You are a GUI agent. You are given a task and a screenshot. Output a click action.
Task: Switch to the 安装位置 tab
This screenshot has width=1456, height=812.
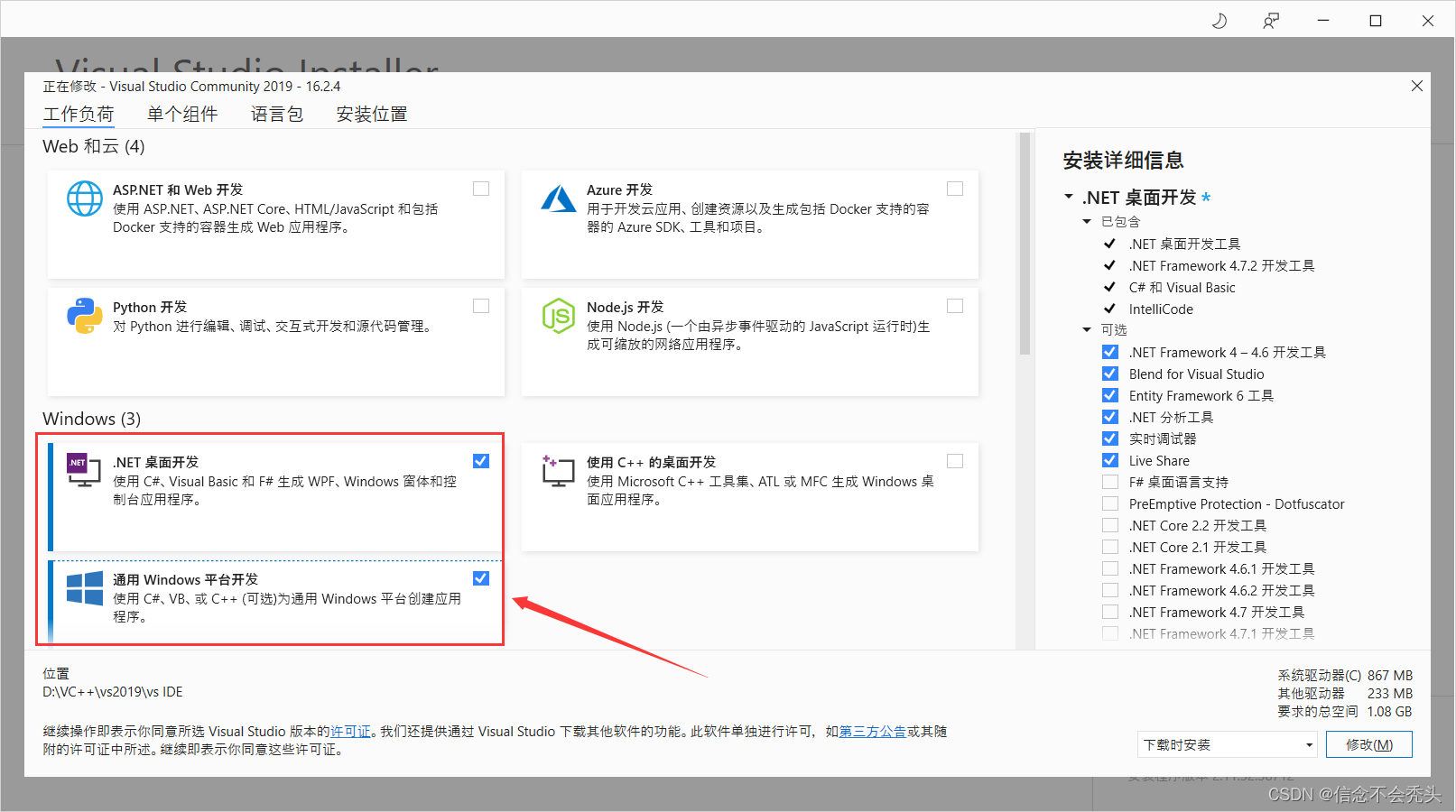[x=372, y=114]
